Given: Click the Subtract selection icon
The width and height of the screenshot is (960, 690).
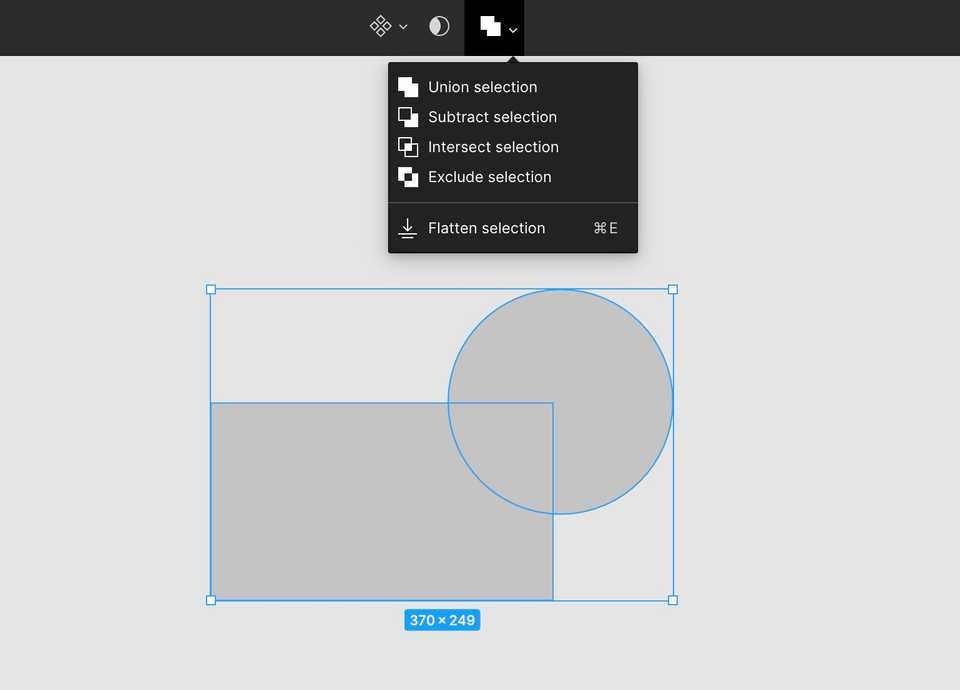Looking at the screenshot, I should tap(407, 117).
